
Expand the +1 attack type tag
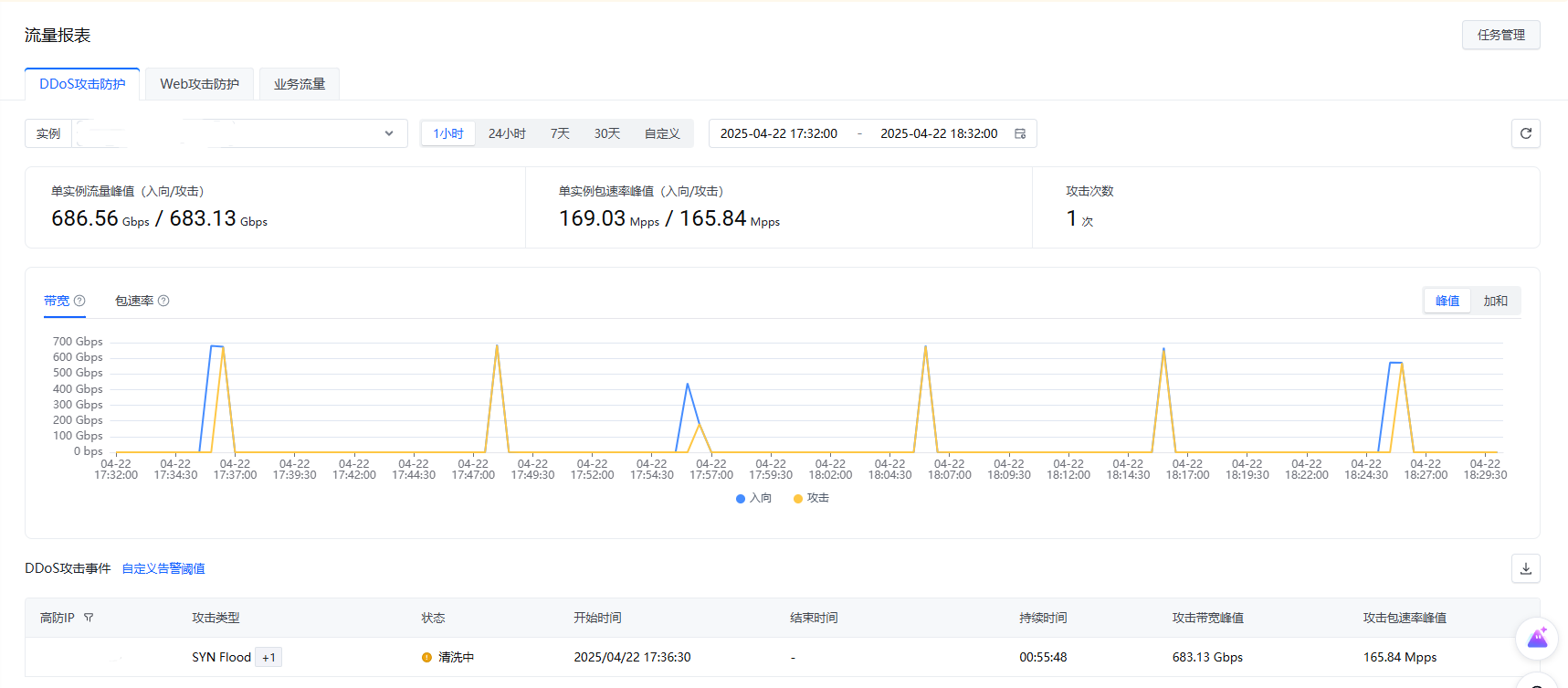268,657
